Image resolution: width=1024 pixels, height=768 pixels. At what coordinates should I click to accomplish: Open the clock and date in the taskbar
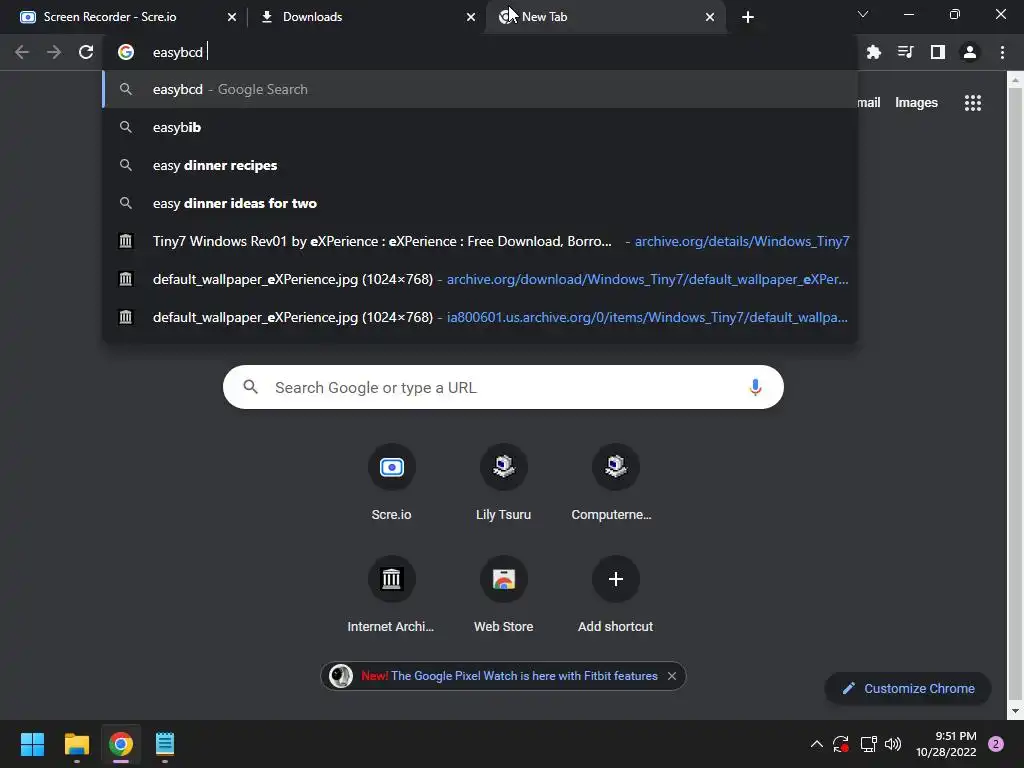point(946,744)
